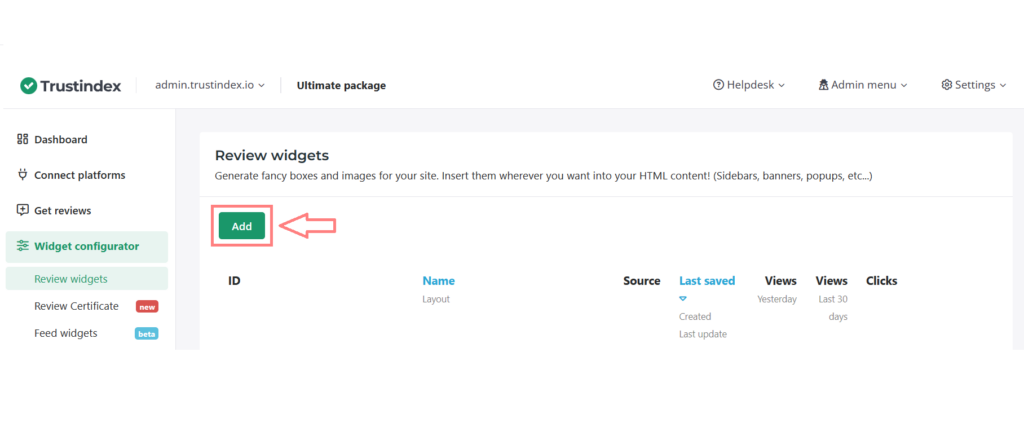Click the Connect platforms plug icon
This screenshot has height=431, width=1024.
coord(23,175)
